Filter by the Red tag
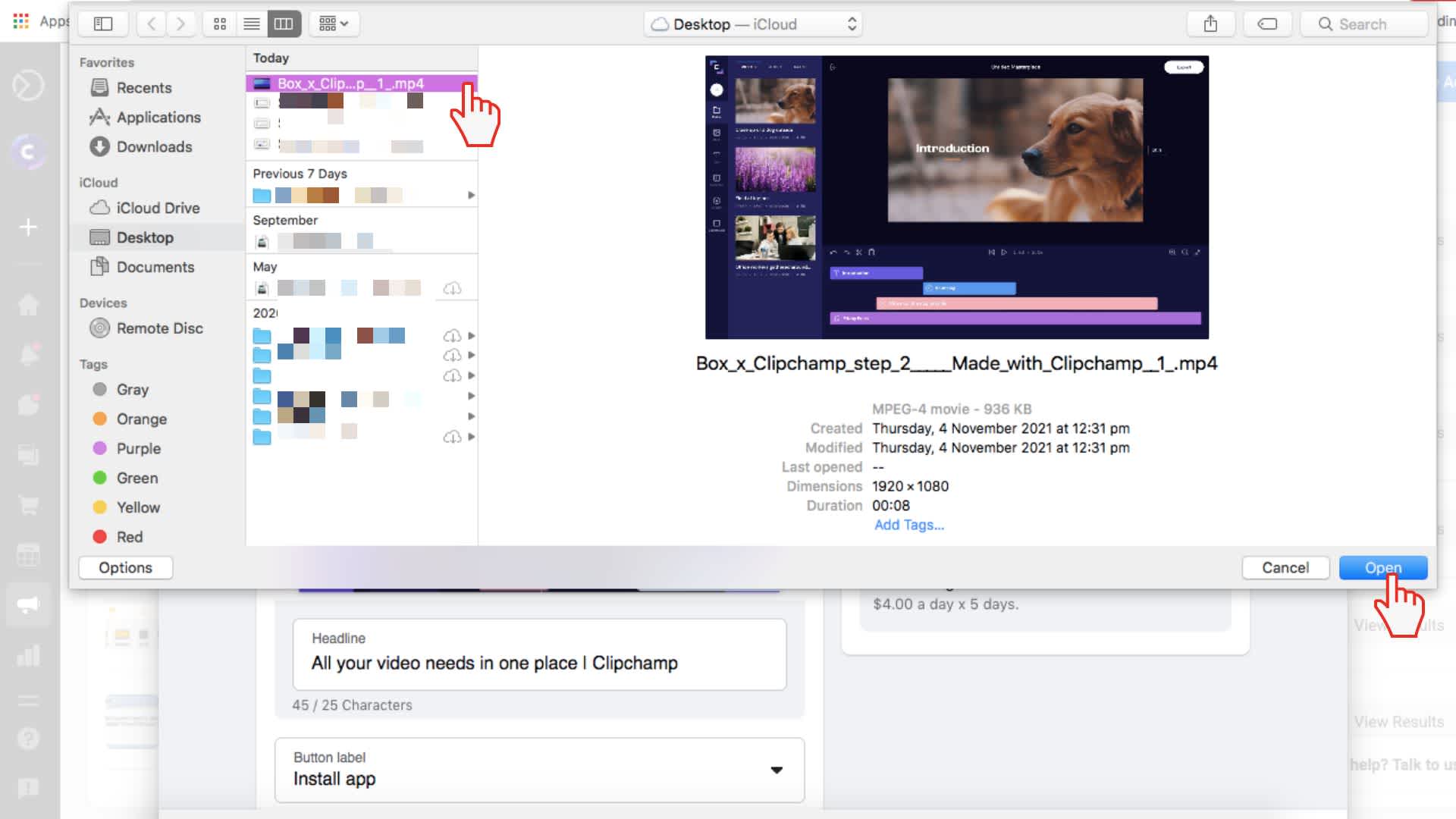 pos(118,538)
